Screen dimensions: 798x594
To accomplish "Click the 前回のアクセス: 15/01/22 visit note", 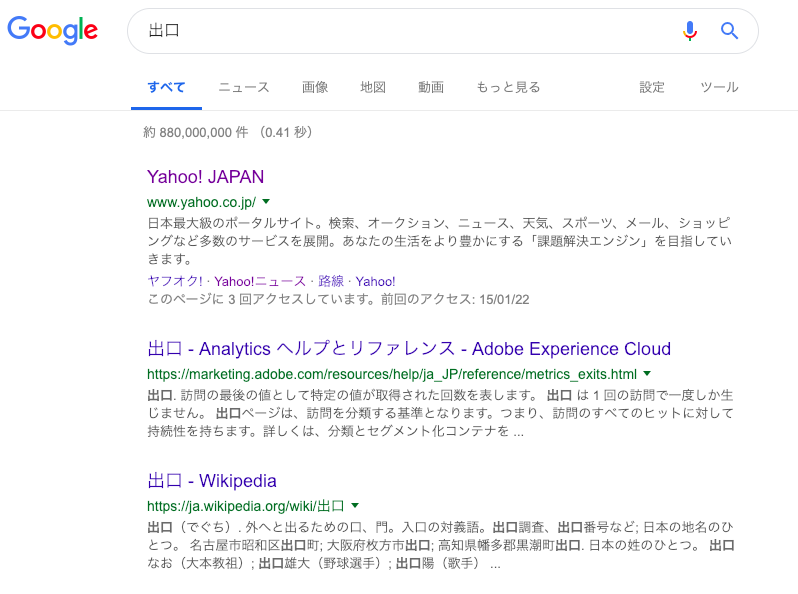I will pyautogui.click(x=455, y=299).
